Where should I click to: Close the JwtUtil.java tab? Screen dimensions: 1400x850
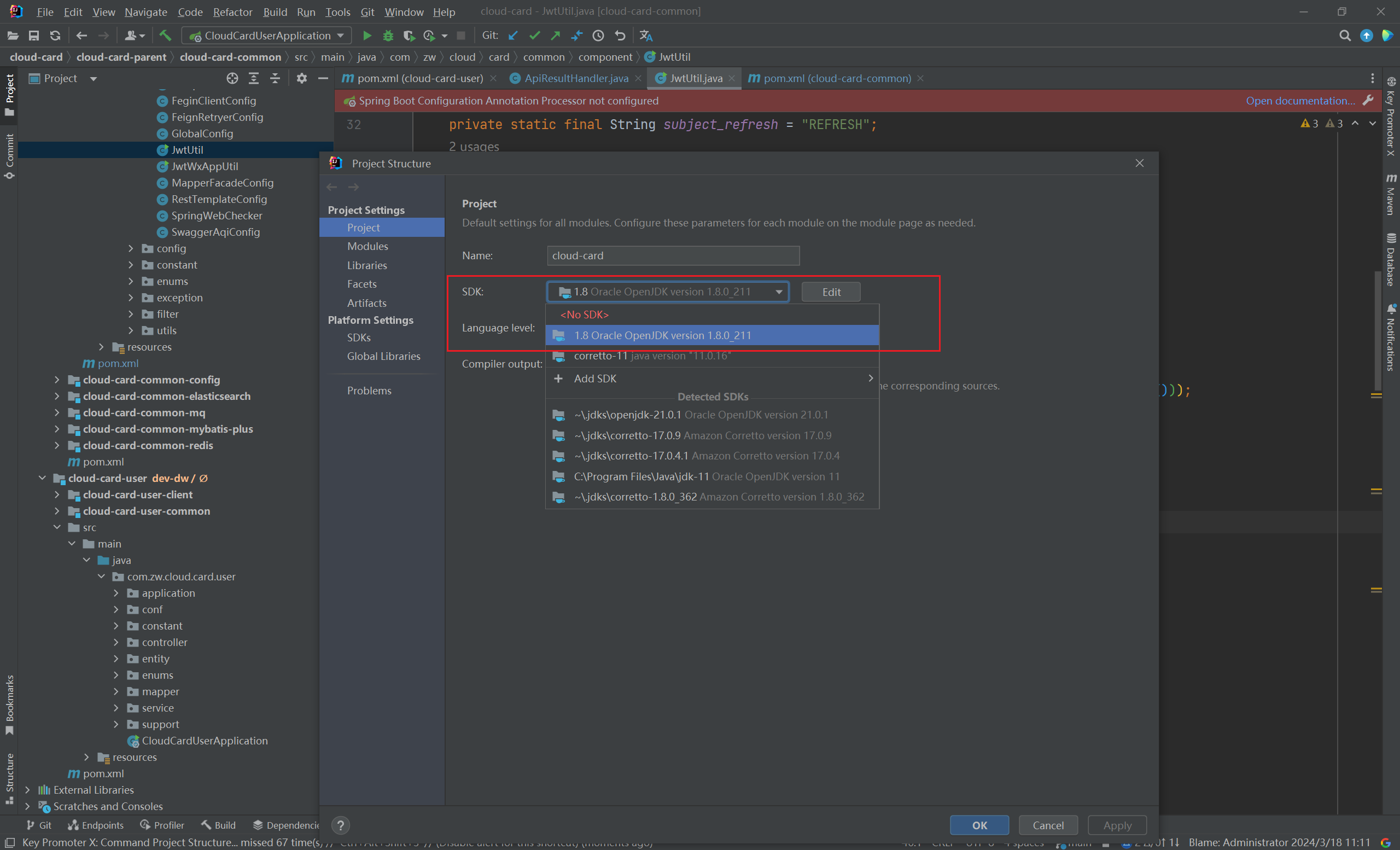[x=731, y=78]
